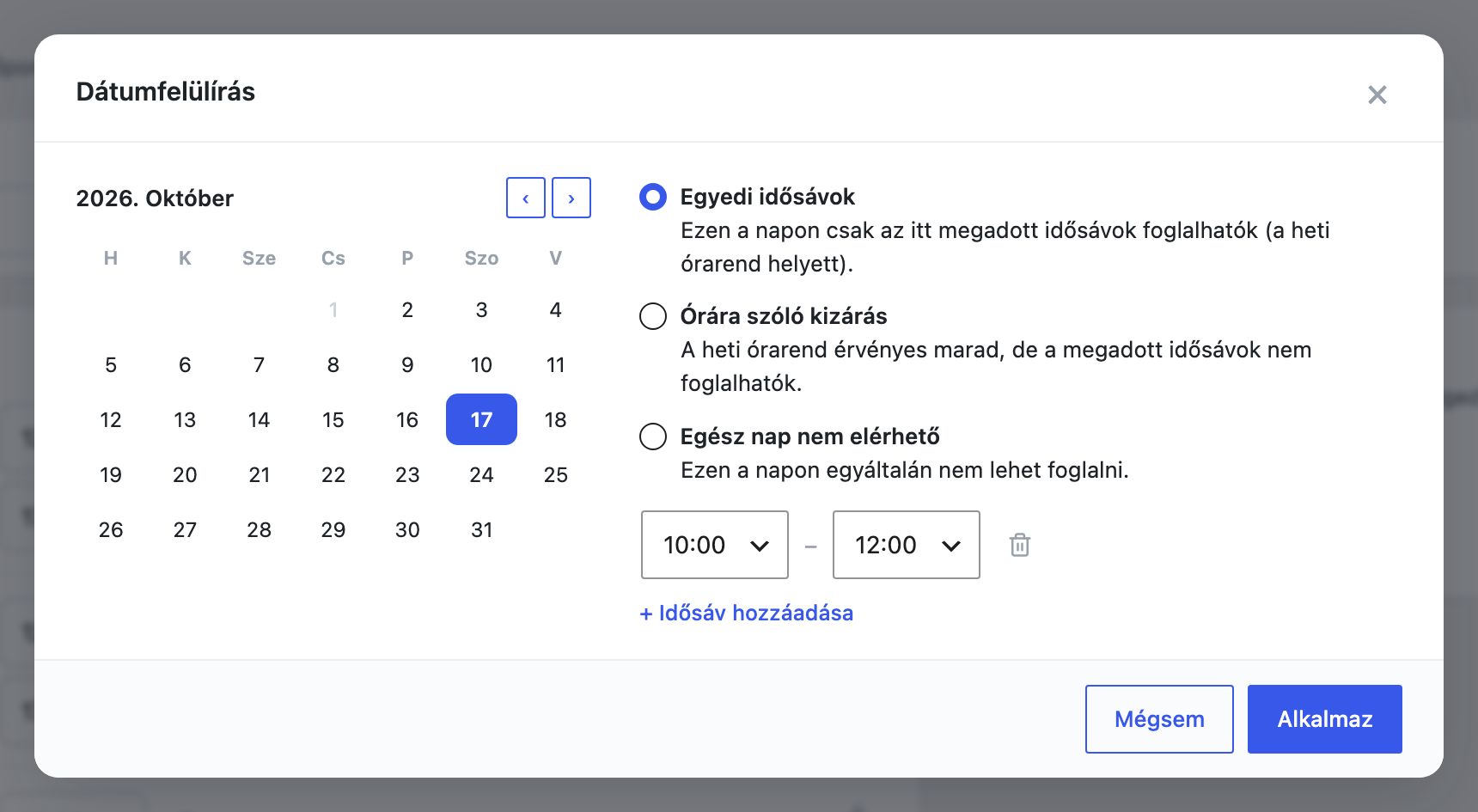
Task: Click the Alkalmaz button
Action: [1325, 719]
